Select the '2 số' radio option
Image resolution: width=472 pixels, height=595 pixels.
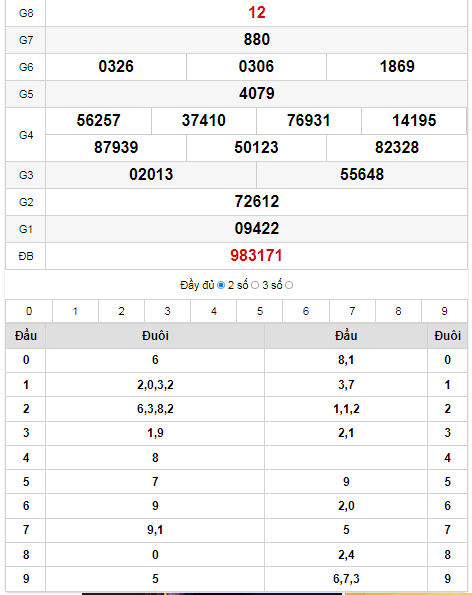(255, 285)
